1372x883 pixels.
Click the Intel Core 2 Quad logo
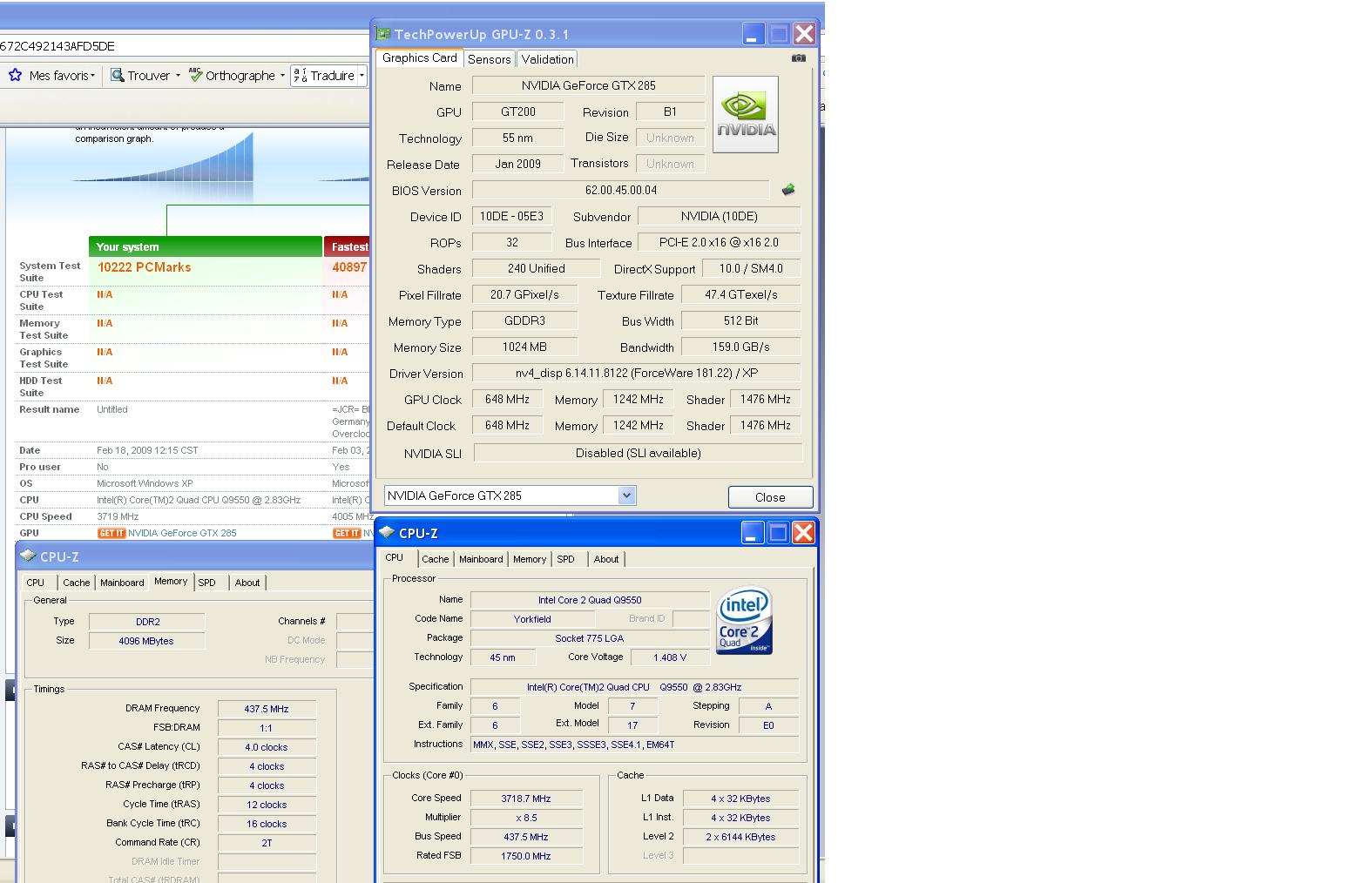tap(744, 620)
